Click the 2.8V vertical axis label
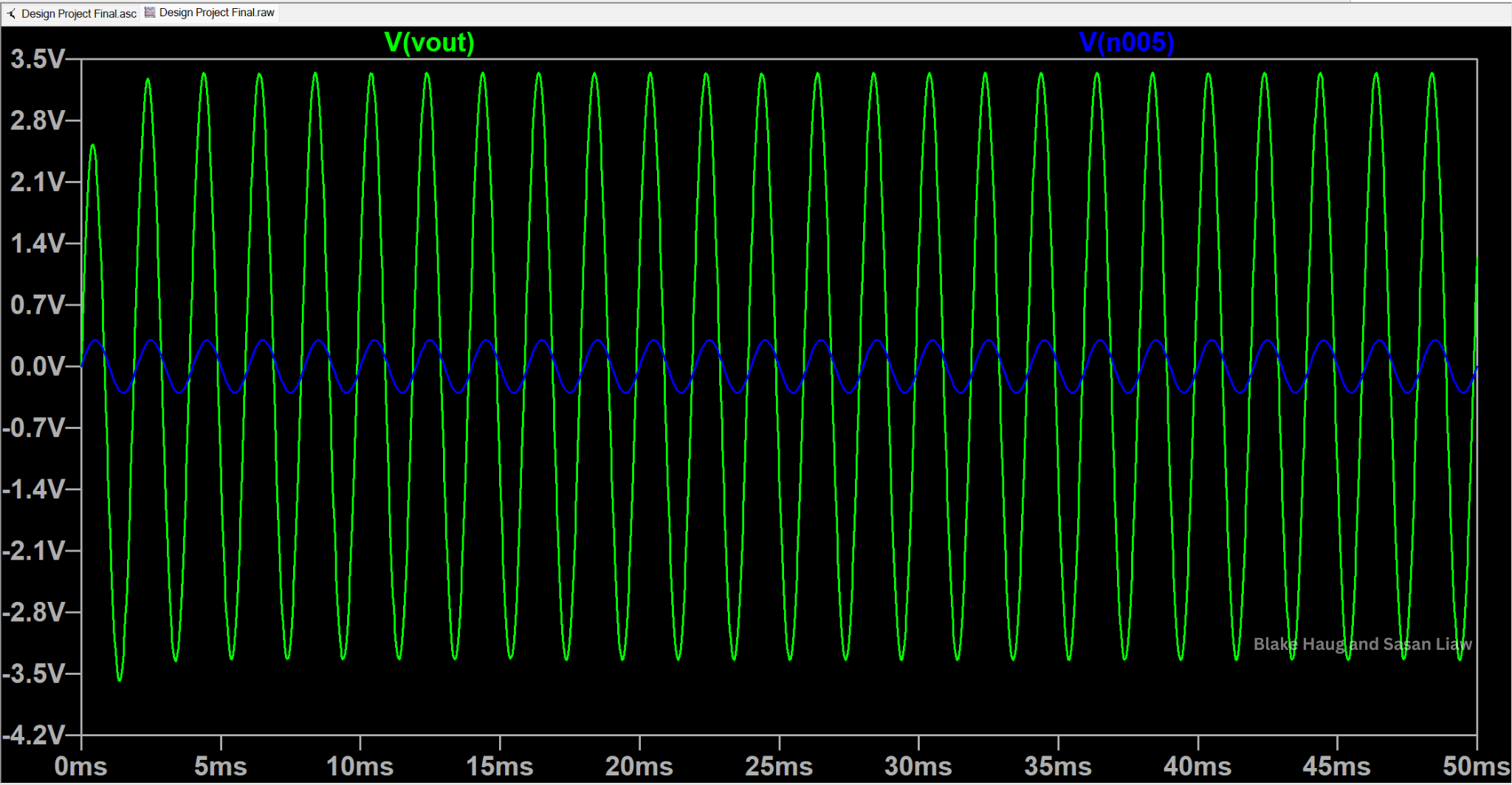The image size is (1512, 785). point(37,120)
